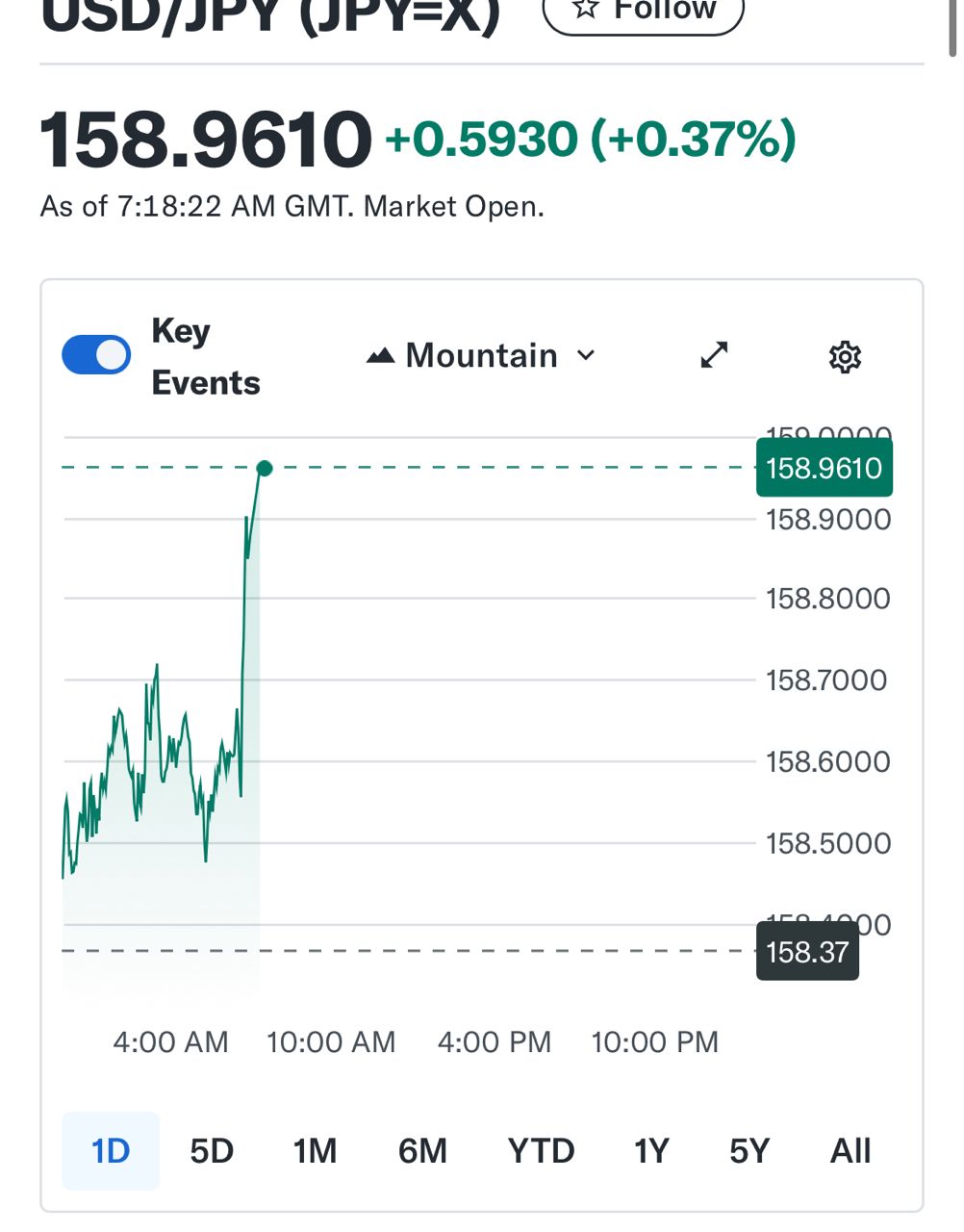
Task: Show the All time range
Action: pyautogui.click(x=850, y=1151)
